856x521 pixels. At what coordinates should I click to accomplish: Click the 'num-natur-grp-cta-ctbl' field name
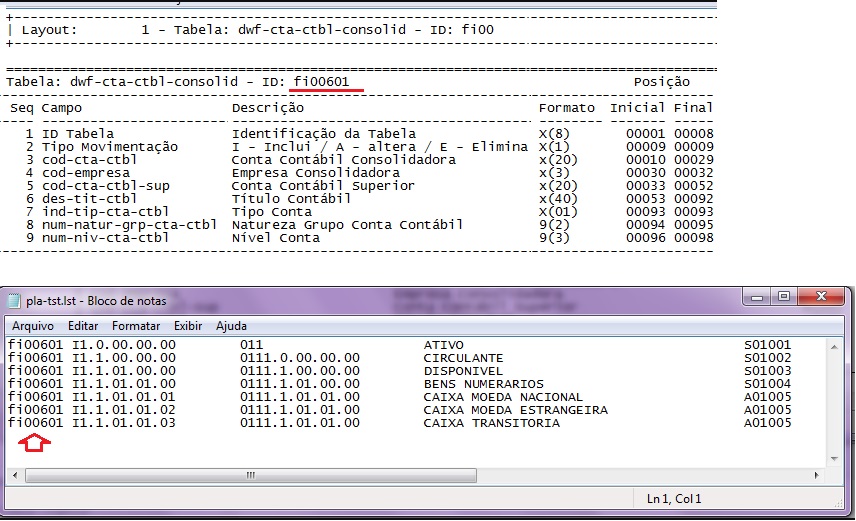coord(129,225)
